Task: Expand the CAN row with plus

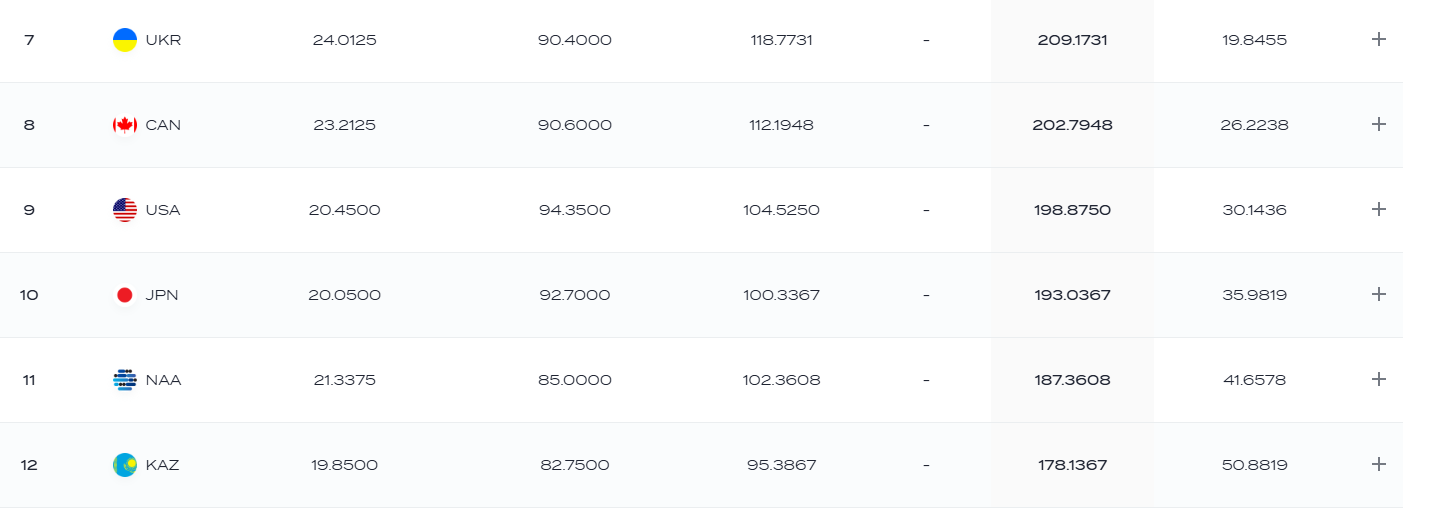Action: [1379, 124]
